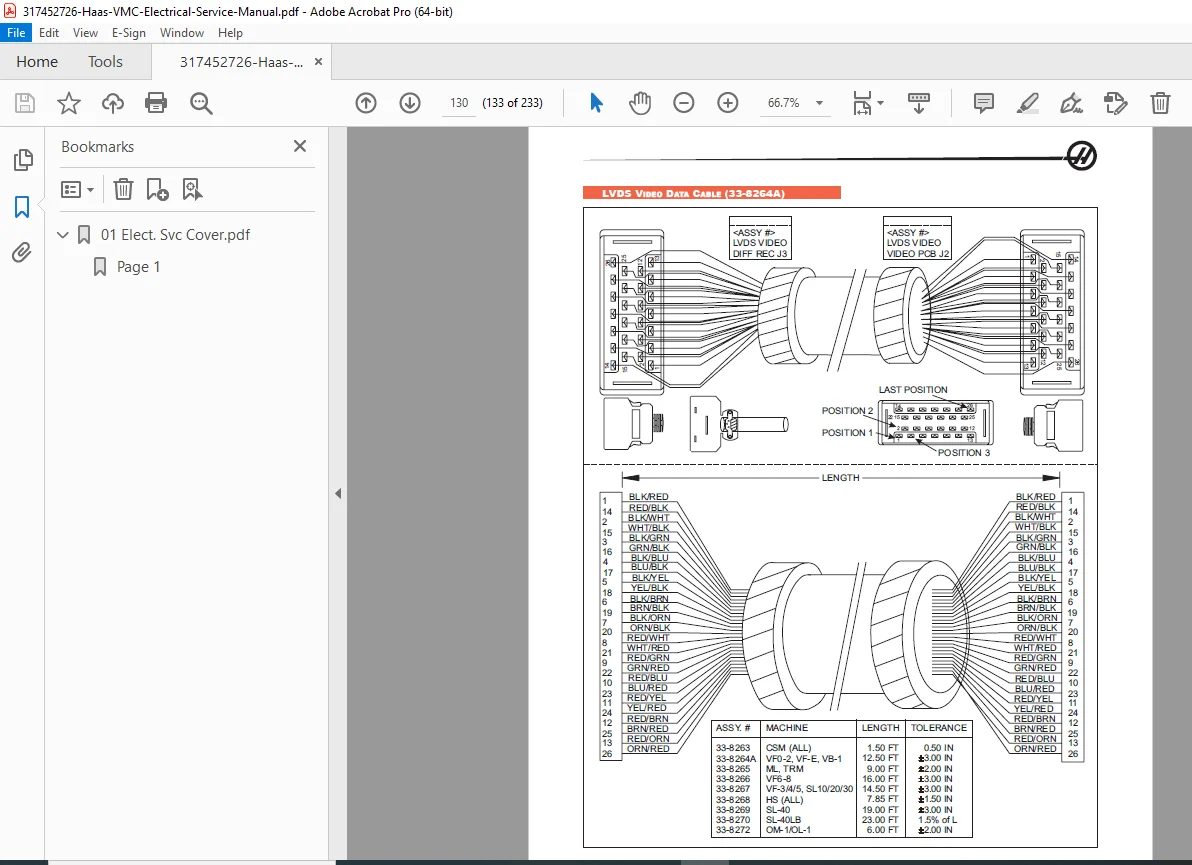Open the Edit menu
This screenshot has width=1192, height=865.
tap(49, 33)
